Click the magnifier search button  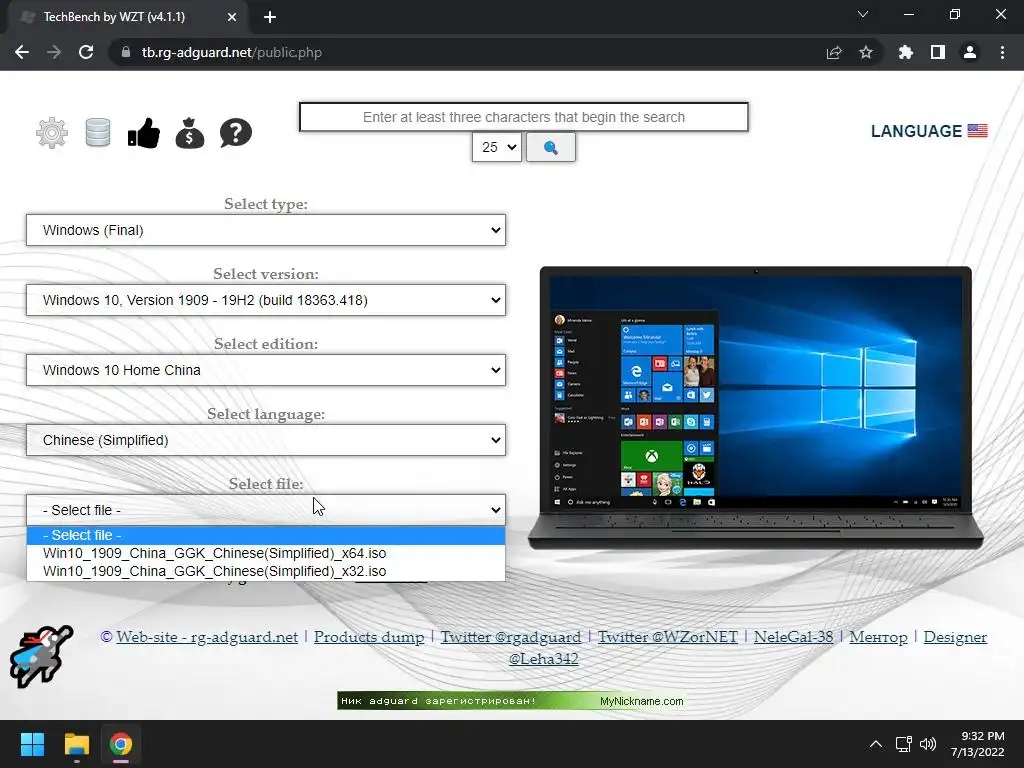551,148
